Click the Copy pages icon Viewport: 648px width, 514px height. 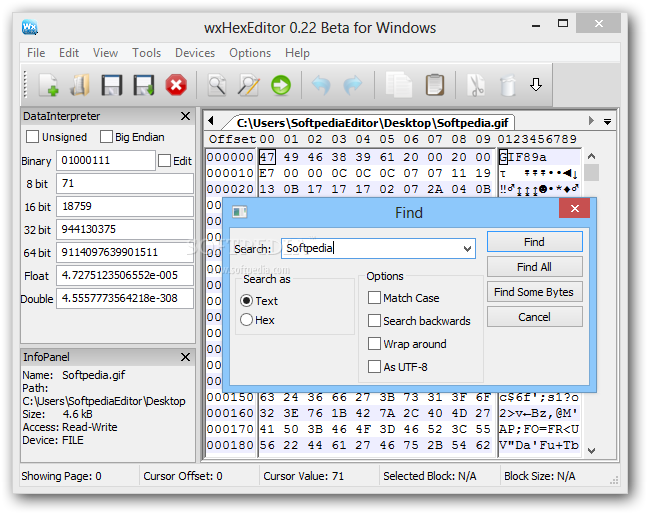pos(398,85)
